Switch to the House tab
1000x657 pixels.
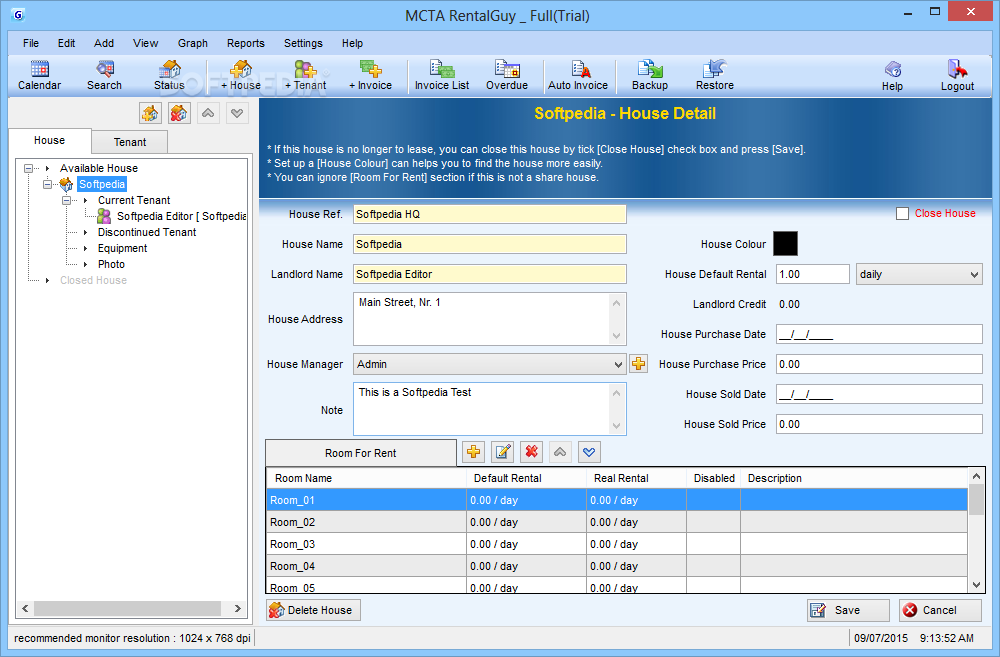coord(50,140)
